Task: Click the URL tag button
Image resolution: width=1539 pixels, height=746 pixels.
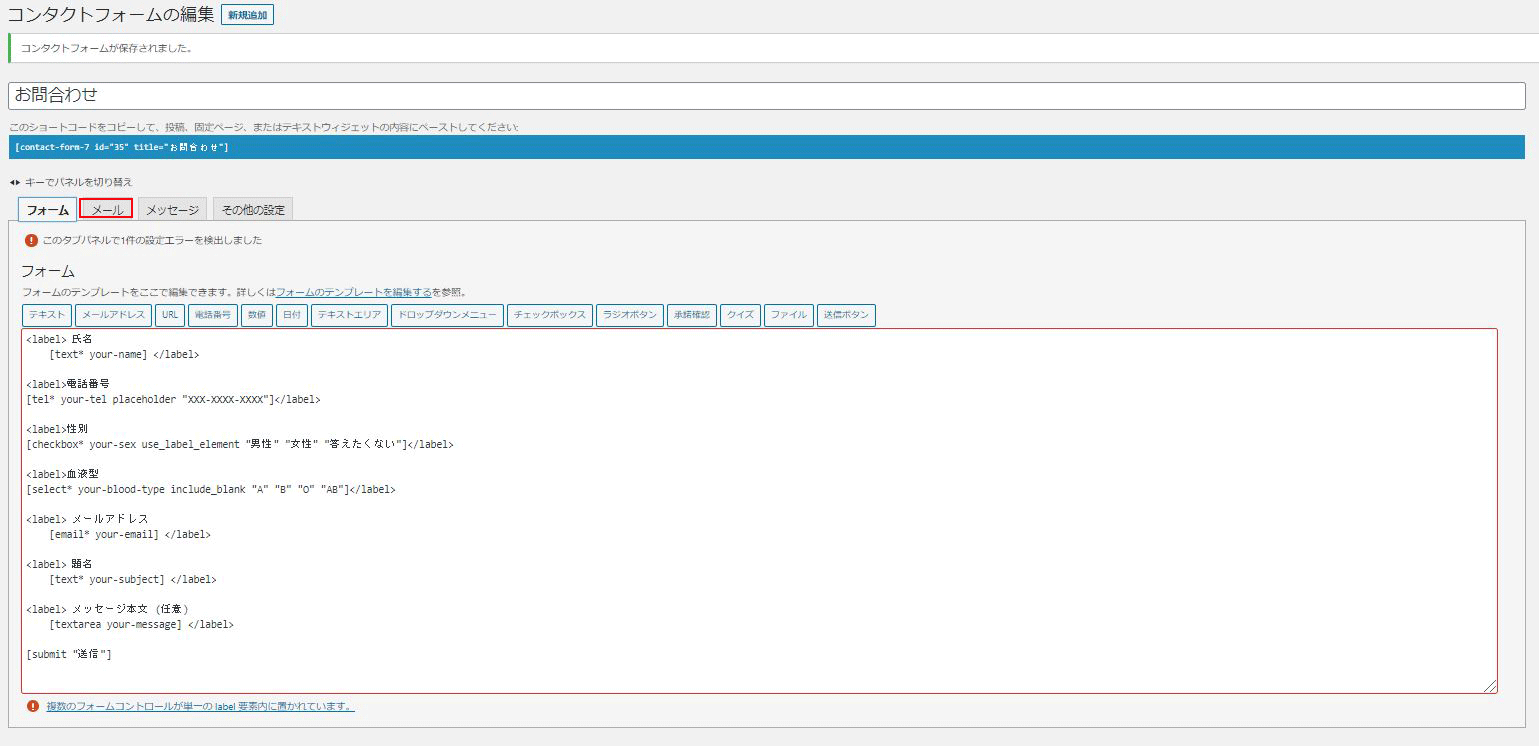Action: tap(170, 315)
